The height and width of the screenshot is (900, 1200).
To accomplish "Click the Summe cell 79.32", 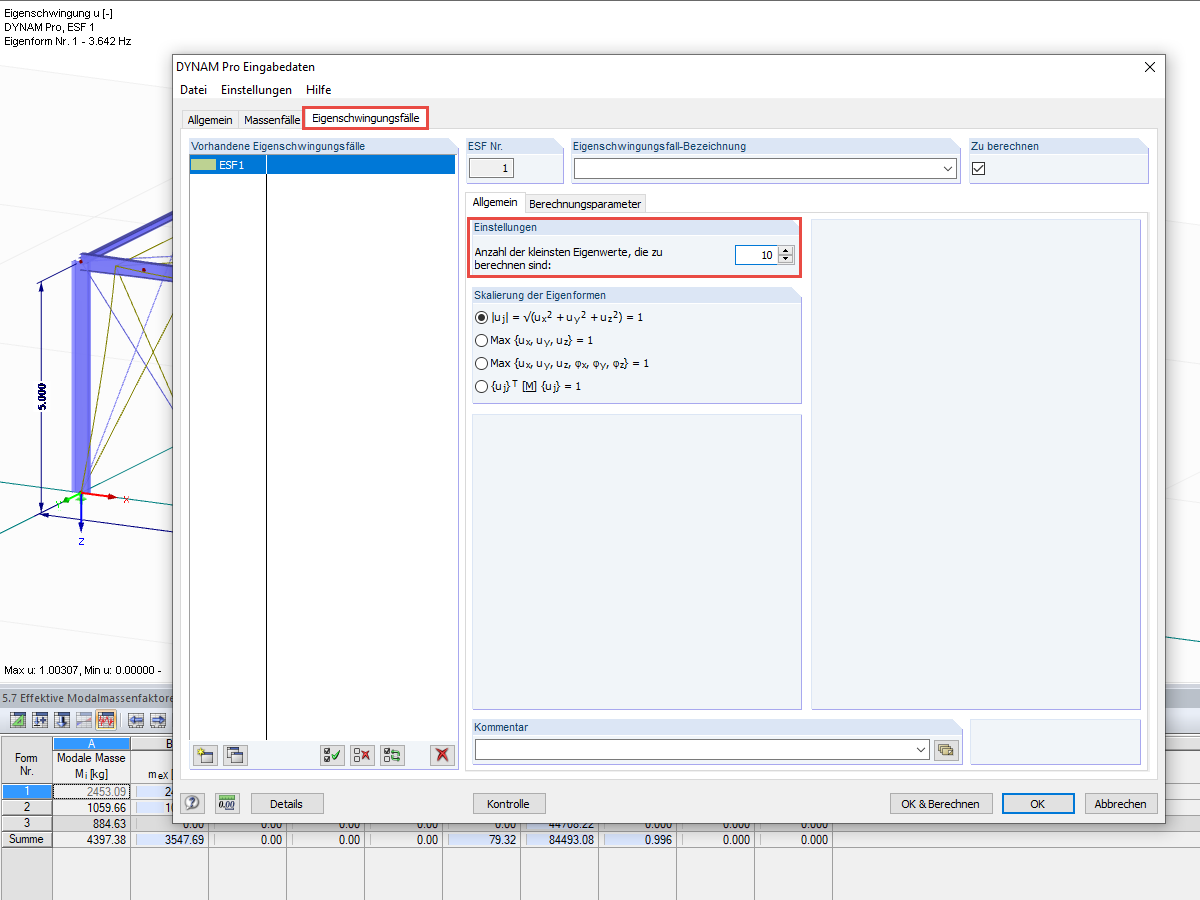I will (481, 840).
